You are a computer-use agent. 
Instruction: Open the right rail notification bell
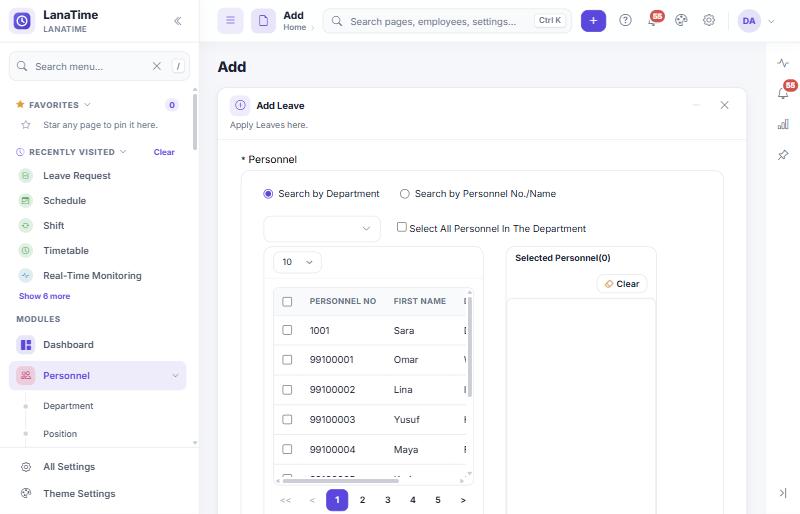pos(783,93)
